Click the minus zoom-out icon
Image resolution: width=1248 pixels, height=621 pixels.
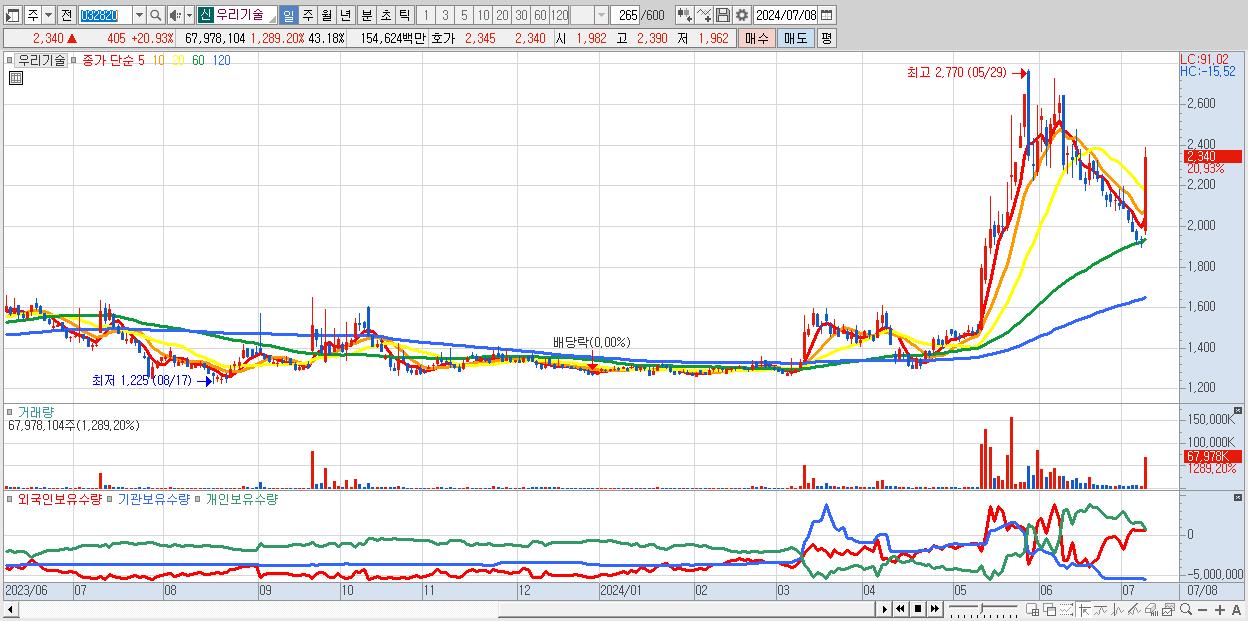[1203, 610]
